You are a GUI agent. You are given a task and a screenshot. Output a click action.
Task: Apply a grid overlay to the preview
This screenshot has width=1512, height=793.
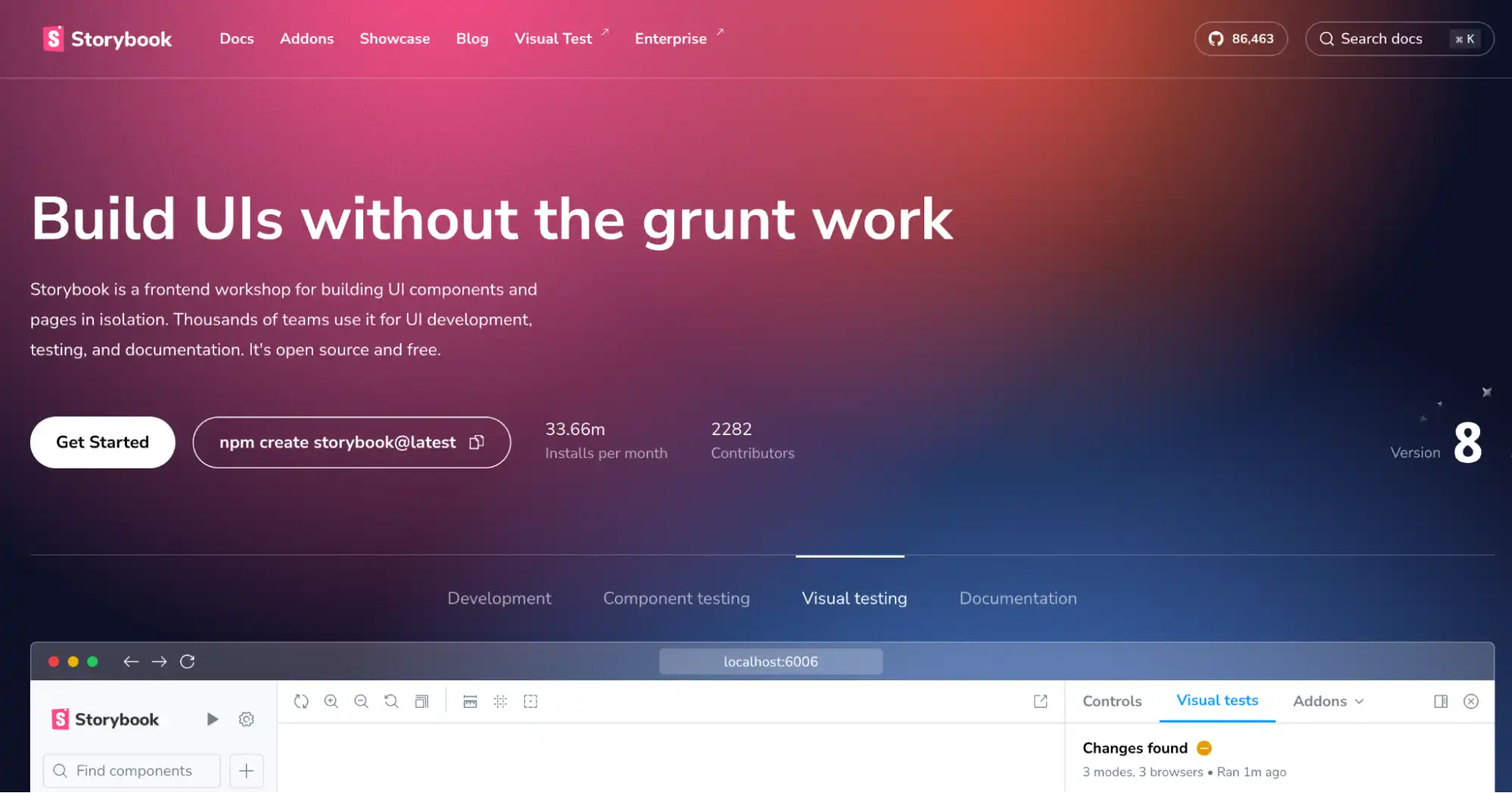tap(500, 701)
